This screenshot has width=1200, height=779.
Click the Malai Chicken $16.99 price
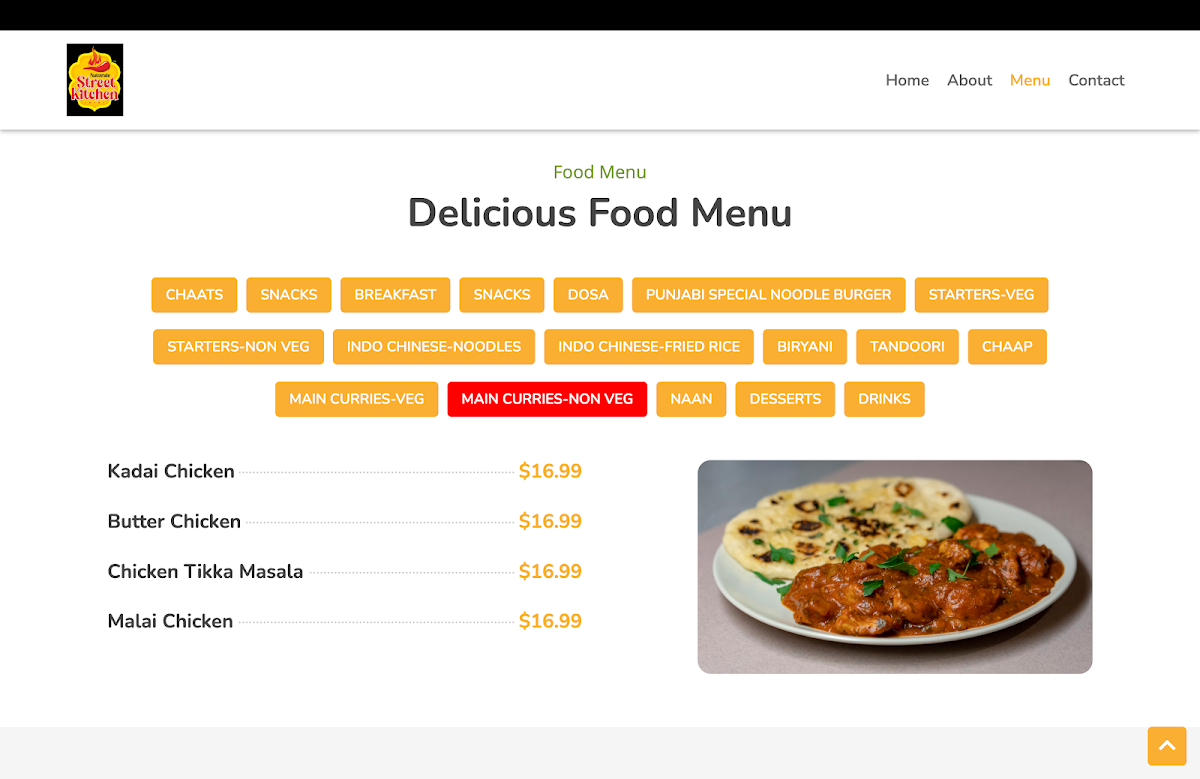point(550,621)
